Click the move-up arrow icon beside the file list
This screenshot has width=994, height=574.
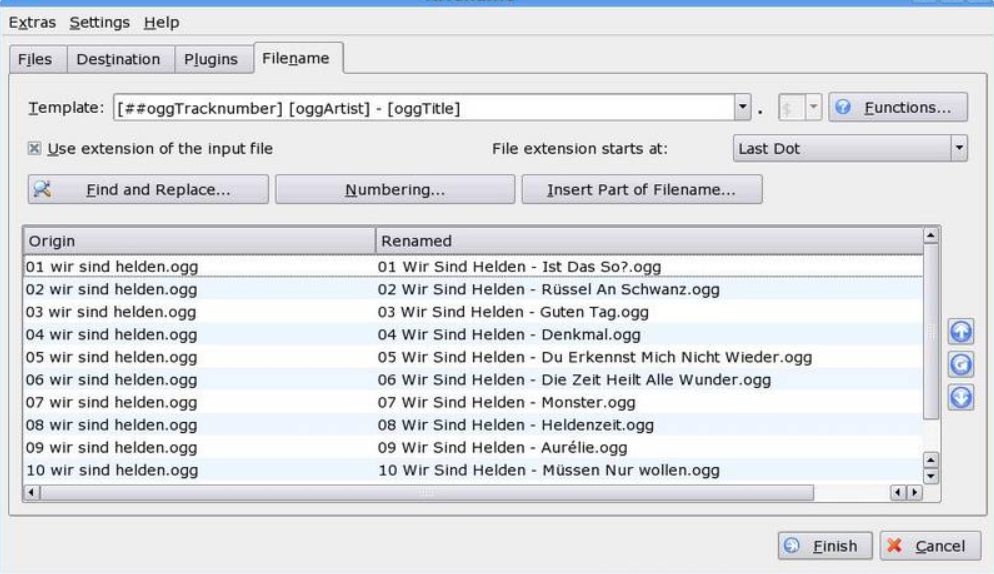click(961, 331)
